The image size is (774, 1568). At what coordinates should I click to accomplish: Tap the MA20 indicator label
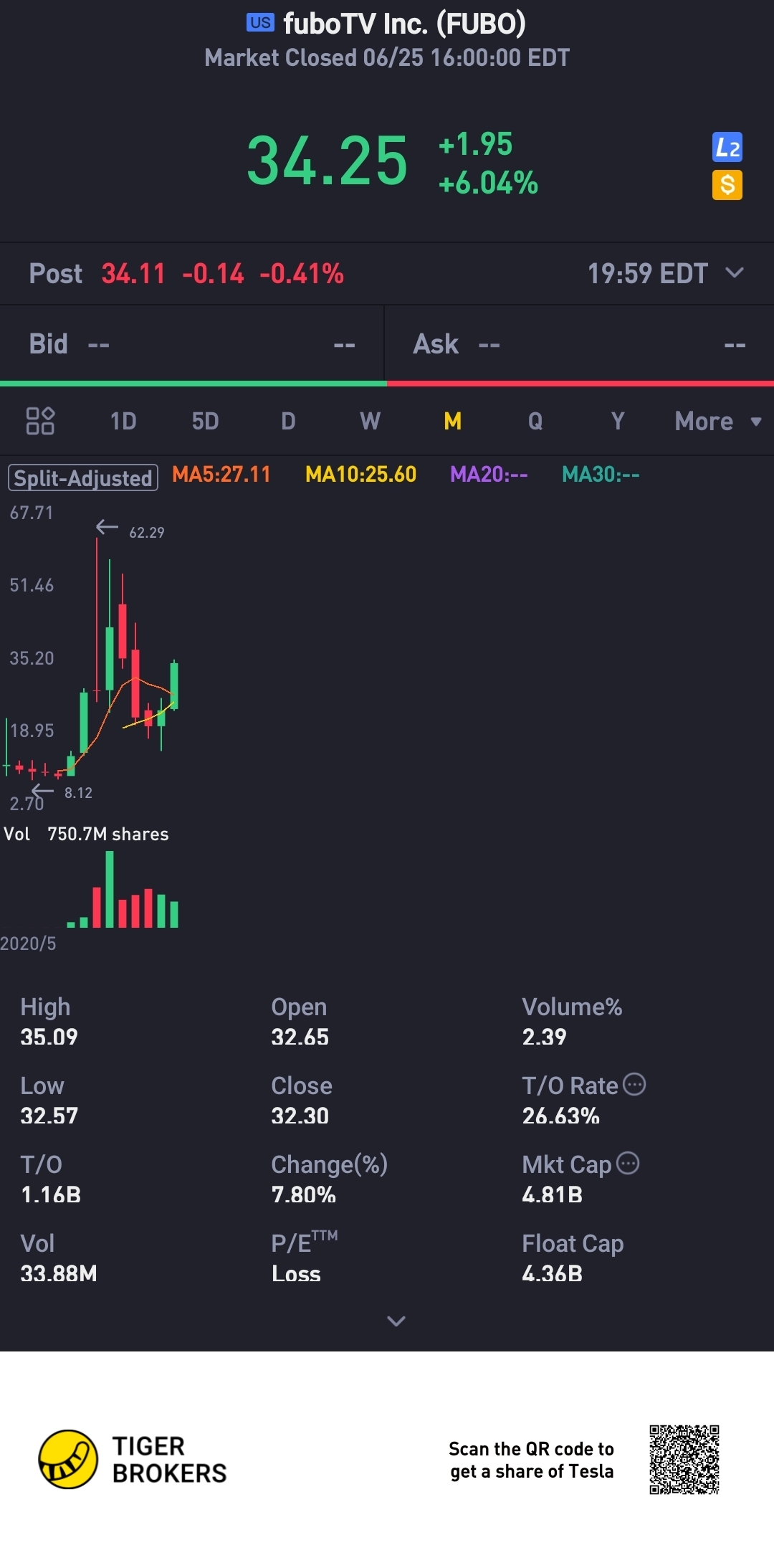point(489,474)
